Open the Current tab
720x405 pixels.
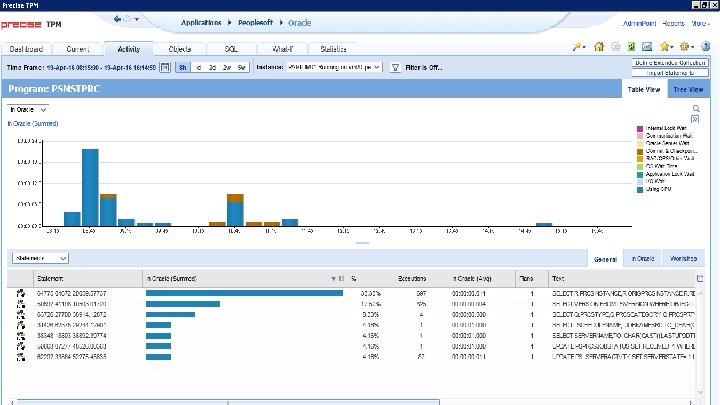click(x=78, y=49)
